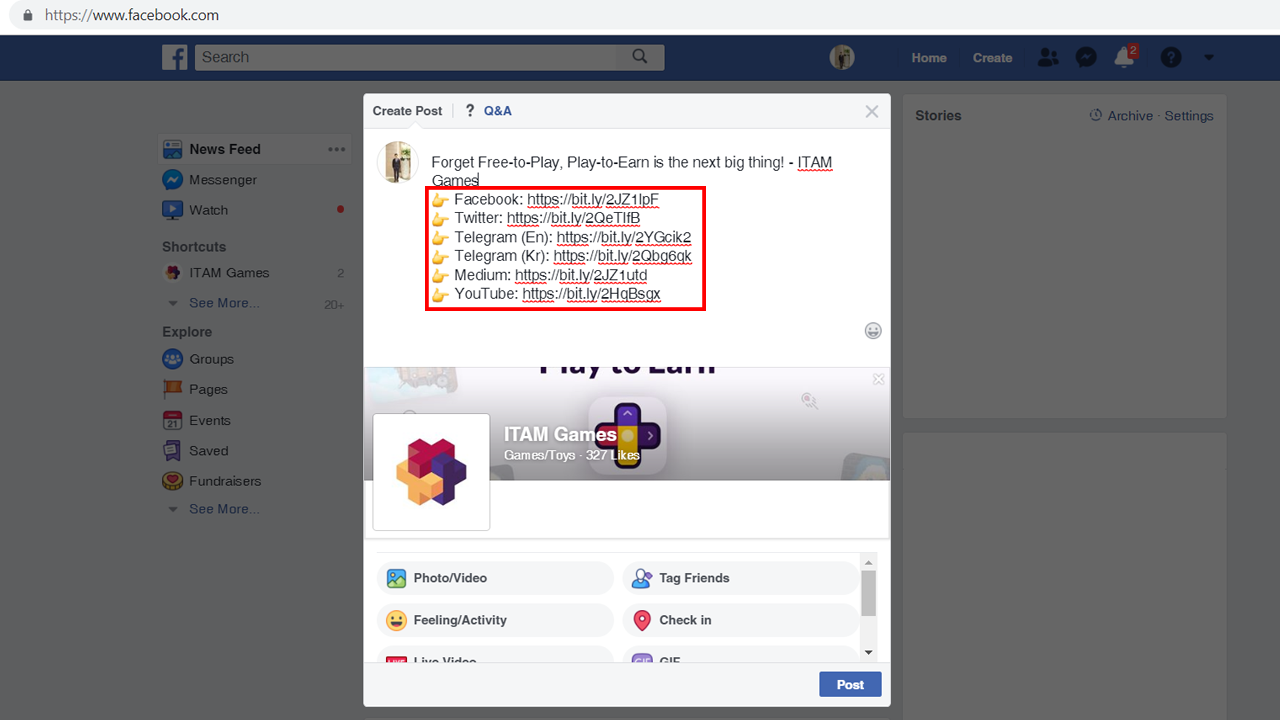Open Events in Explore
This screenshot has height=720, width=1280.
point(210,420)
